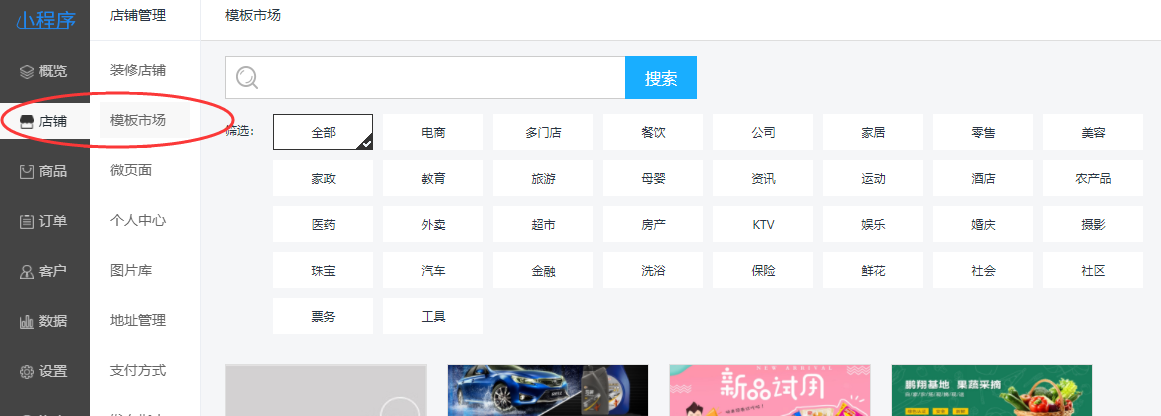
Task: Open 设置 via its gear icon
Action: (x=27, y=372)
